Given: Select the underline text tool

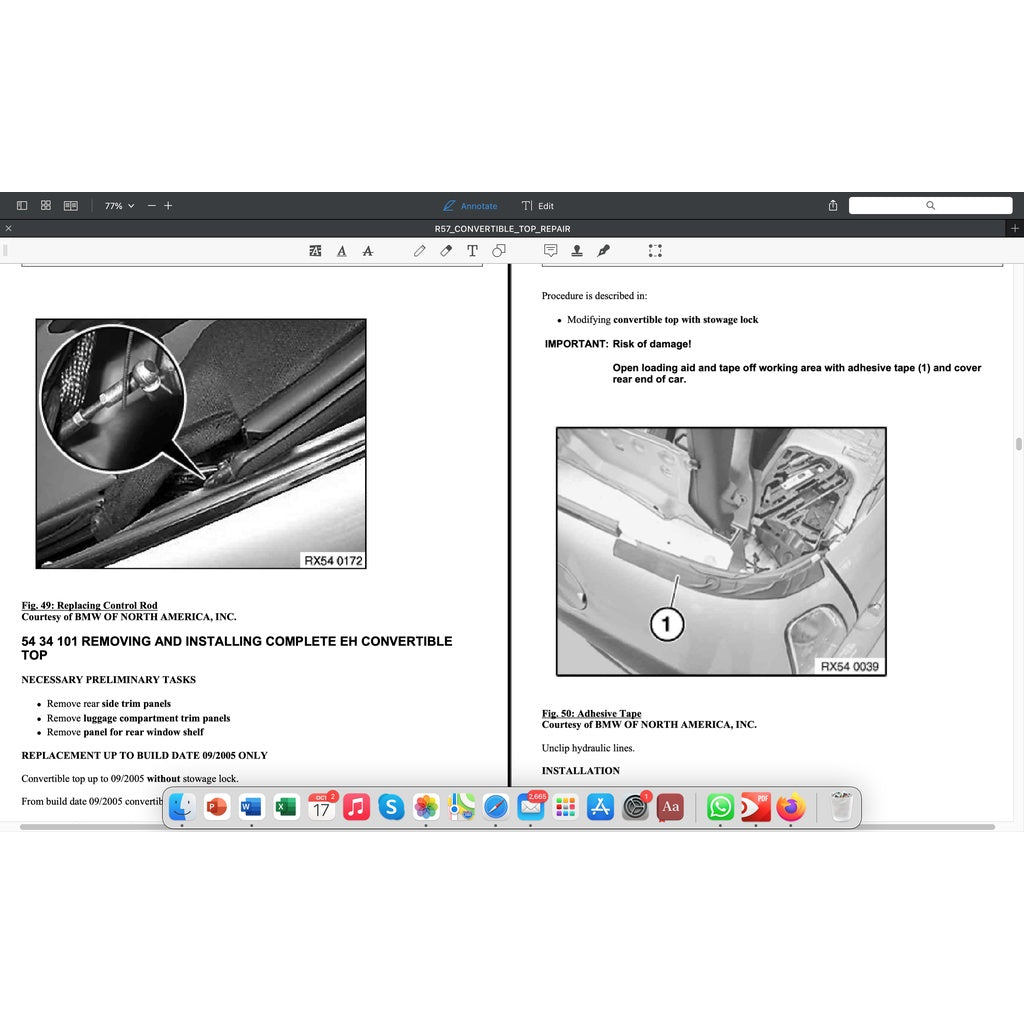Looking at the screenshot, I should coord(342,251).
